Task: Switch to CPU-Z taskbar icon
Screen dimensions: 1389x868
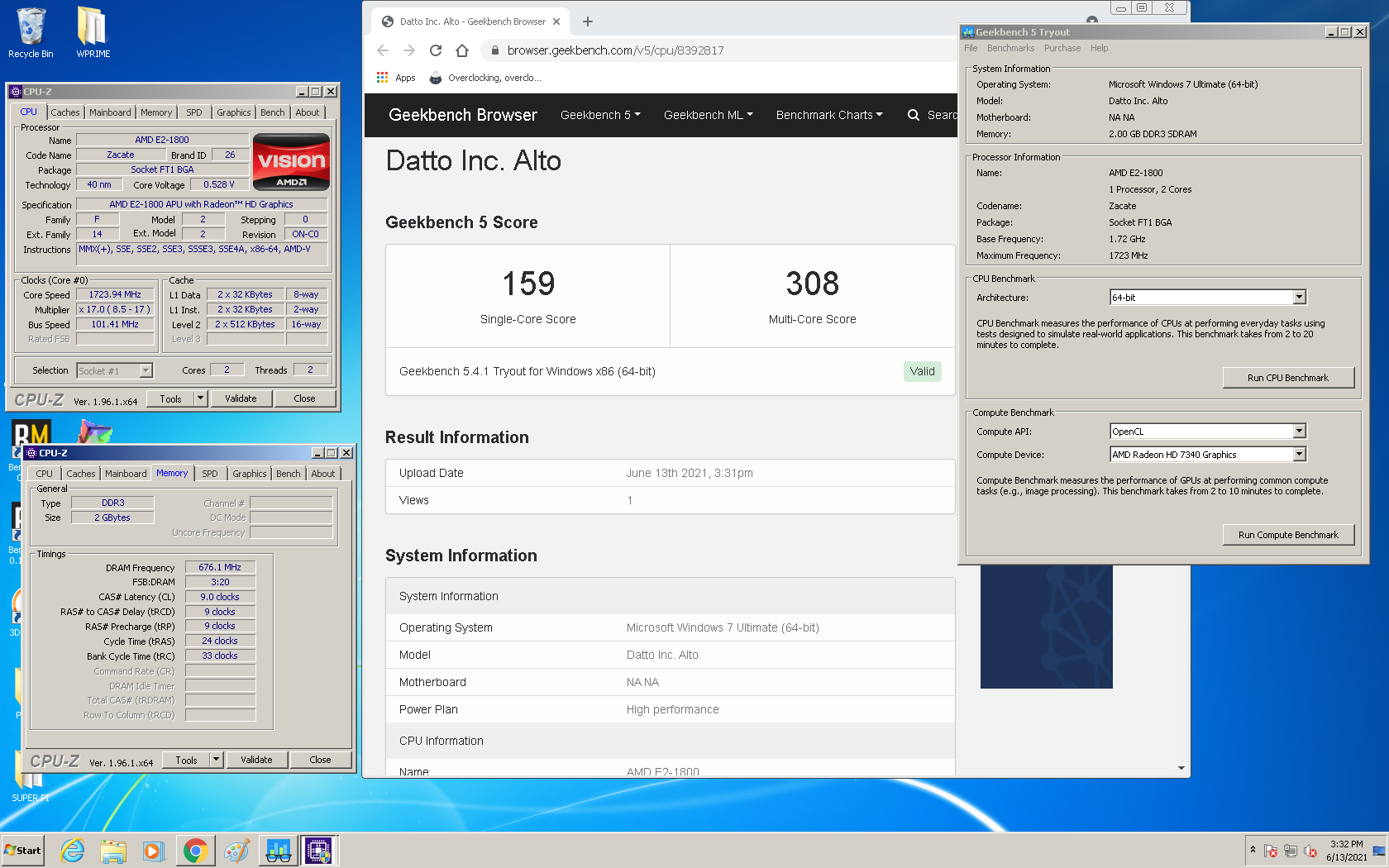Action: point(318,851)
